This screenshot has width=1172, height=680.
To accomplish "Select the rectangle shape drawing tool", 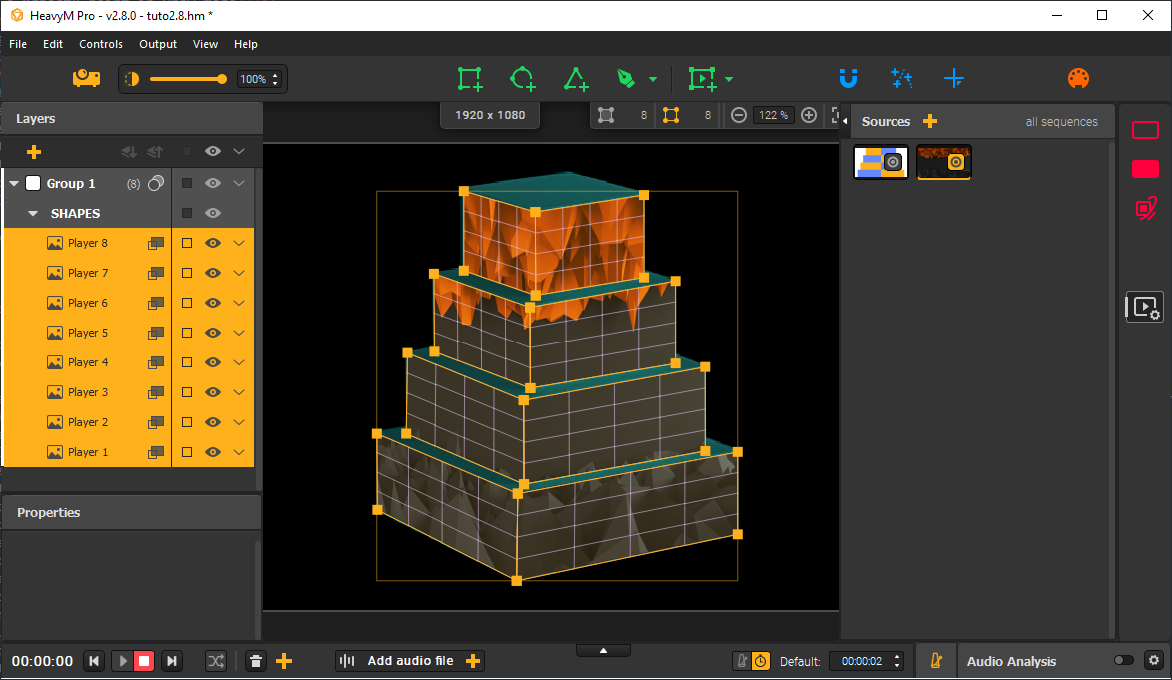I will (469, 79).
